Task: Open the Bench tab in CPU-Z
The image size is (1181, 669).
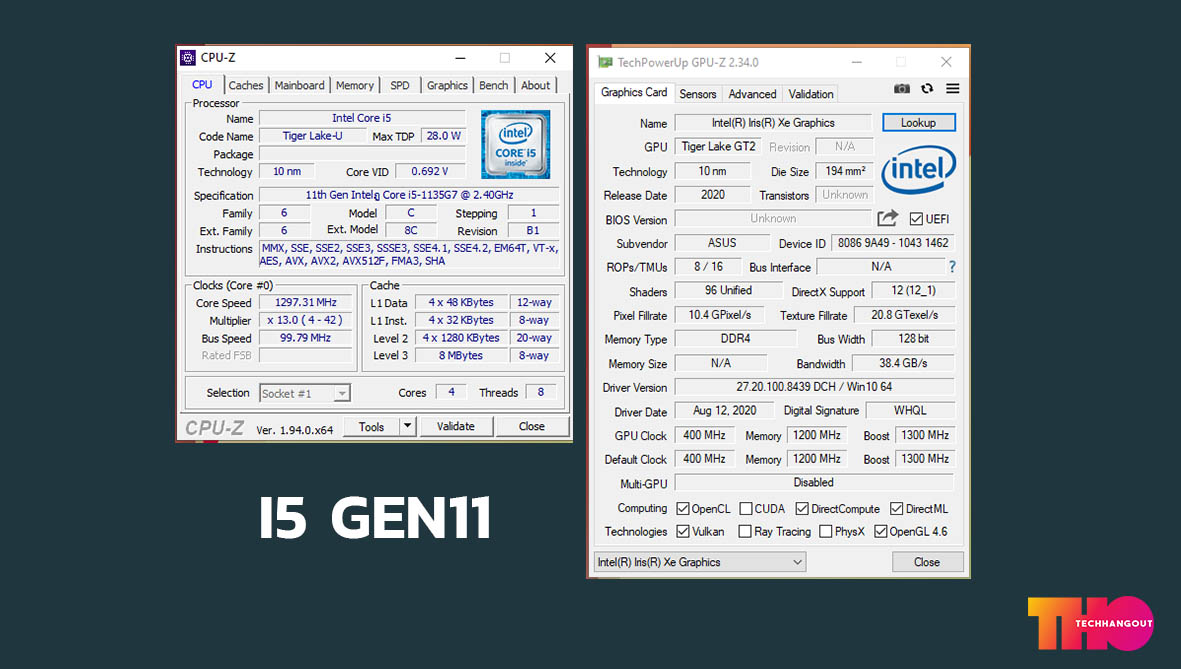Action: [493, 85]
